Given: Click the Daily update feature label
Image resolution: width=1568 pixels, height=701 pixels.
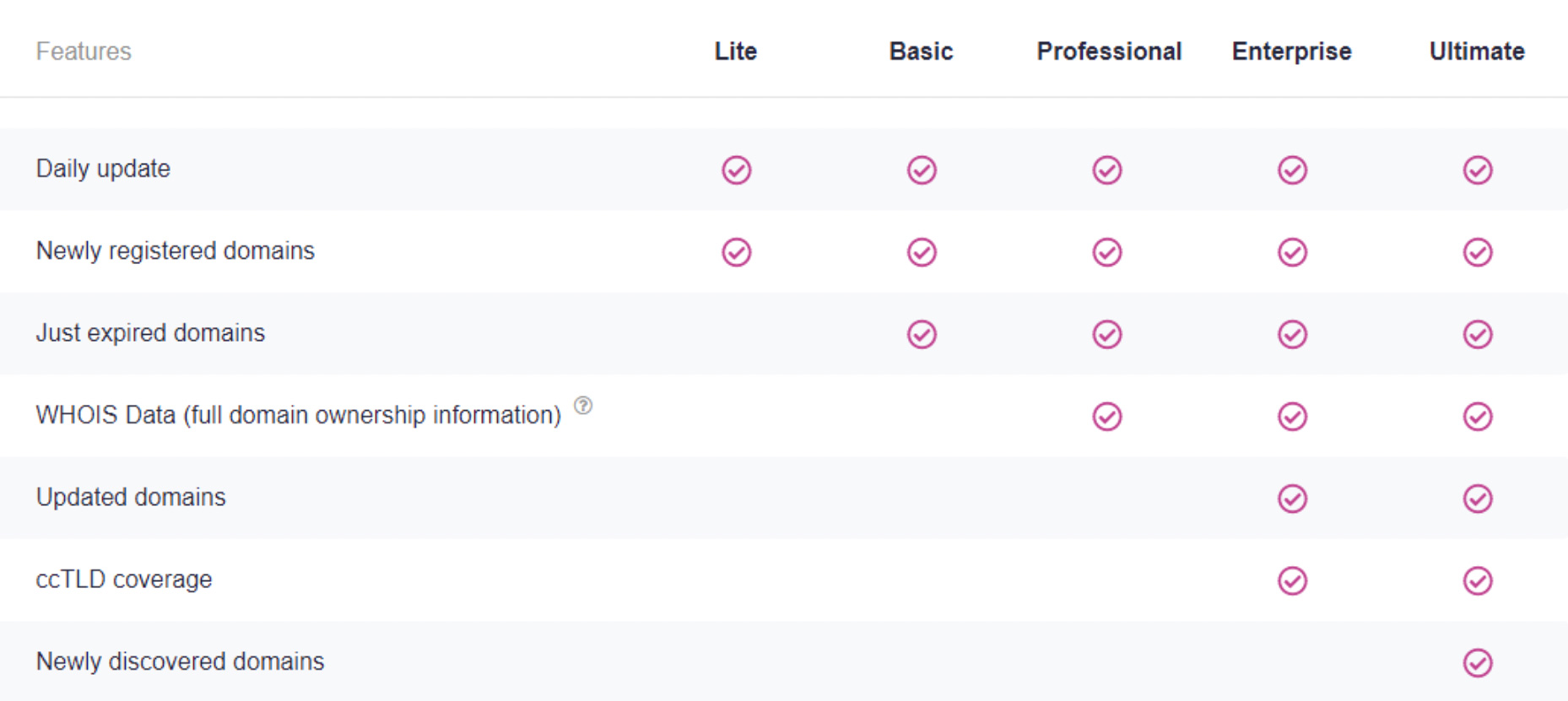Looking at the screenshot, I should tap(103, 169).
